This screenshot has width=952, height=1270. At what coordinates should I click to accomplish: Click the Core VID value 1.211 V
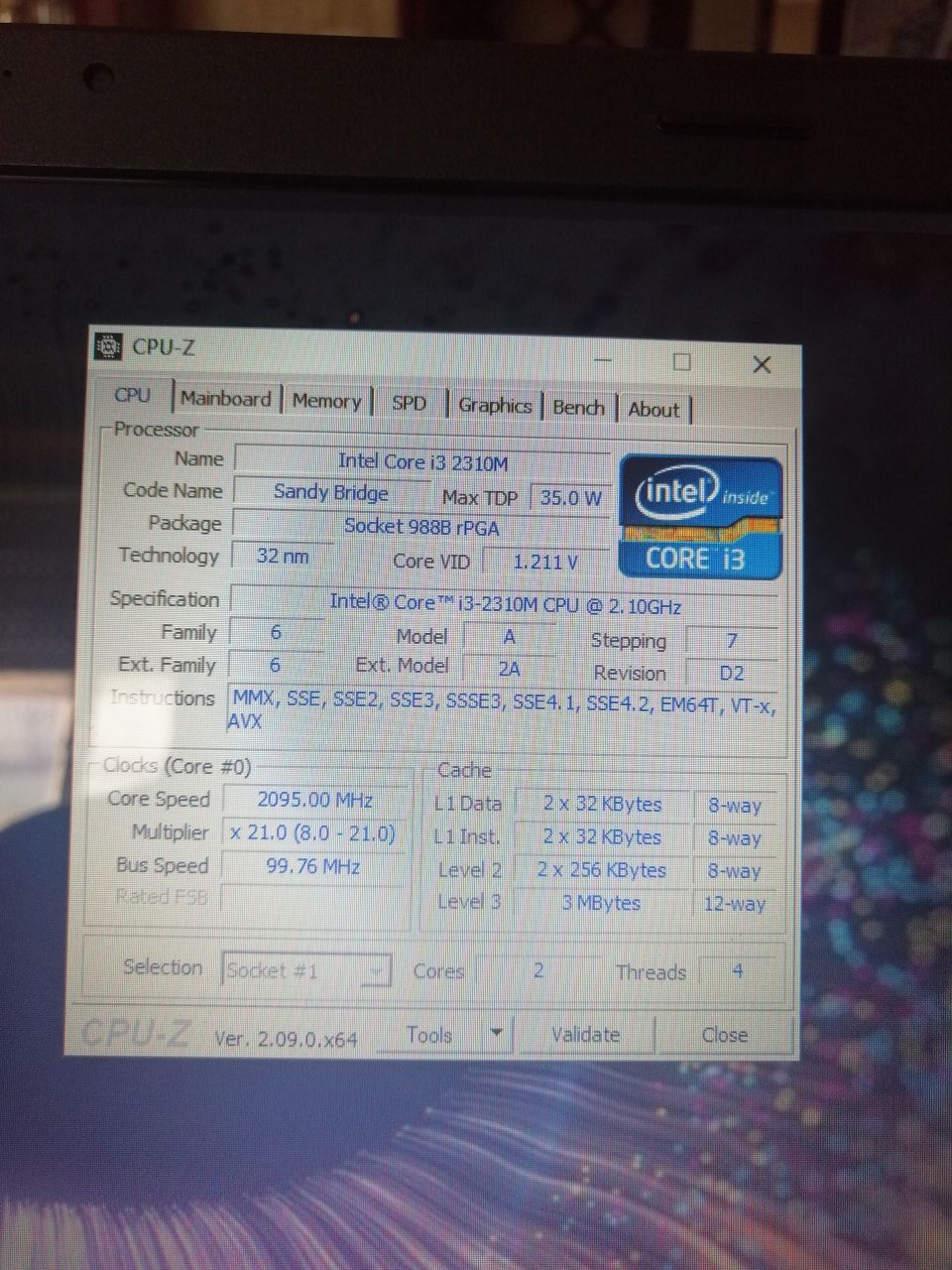(x=545, y=562)
